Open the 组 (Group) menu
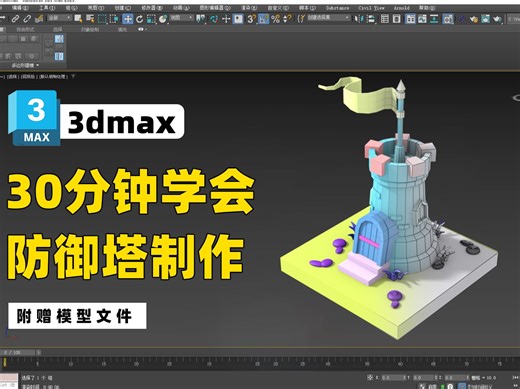Image resolution: width=520 pixels, height=389 pixels. pos(71,8)
